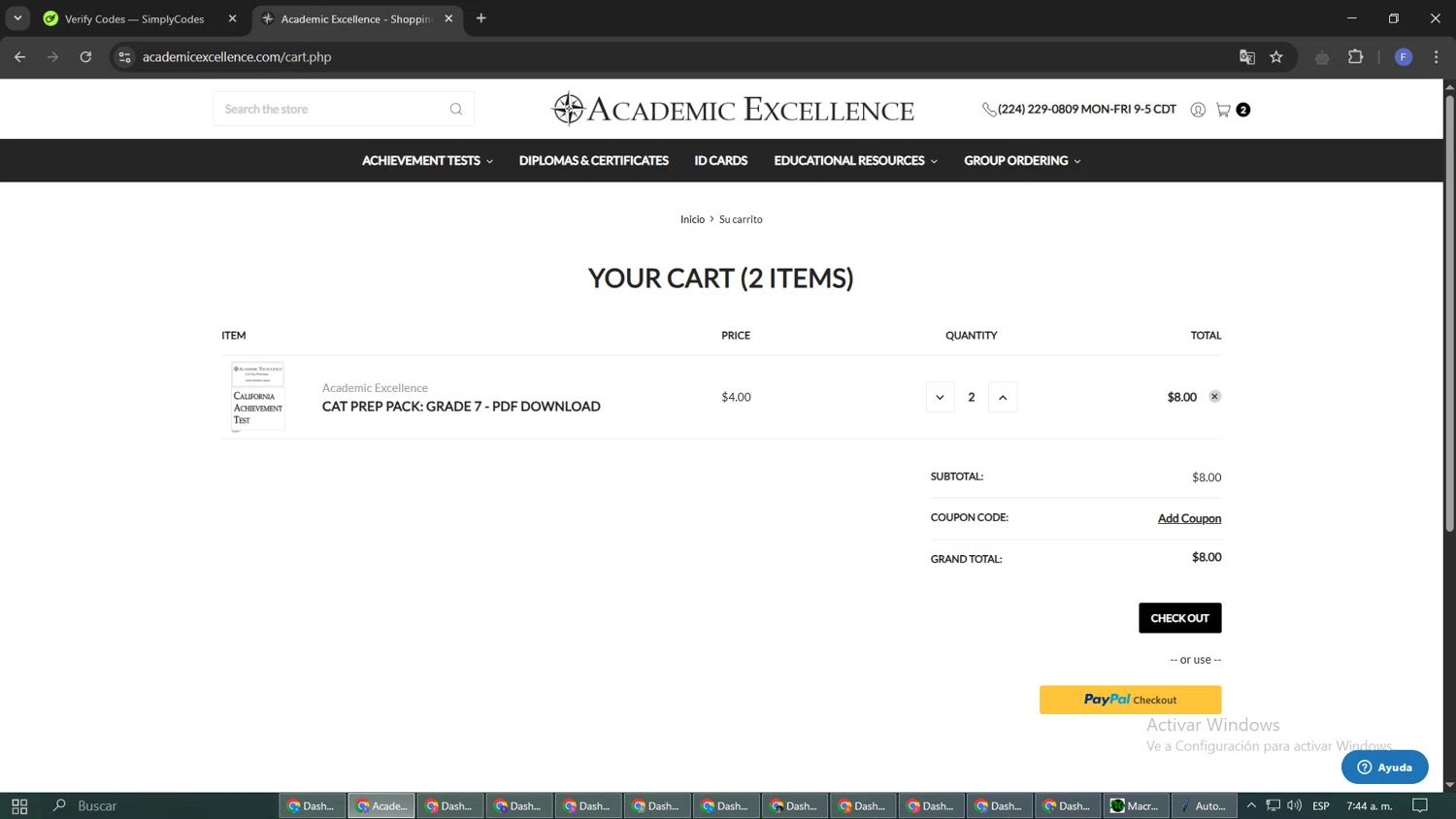Select the Academic Excellence - Shopping tab

coord(355,18)
